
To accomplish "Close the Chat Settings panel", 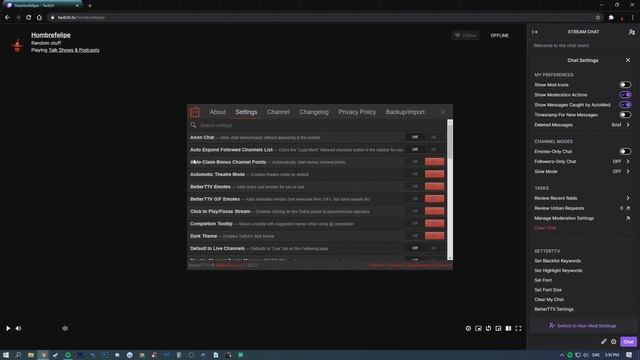I will tap(628, 60).
